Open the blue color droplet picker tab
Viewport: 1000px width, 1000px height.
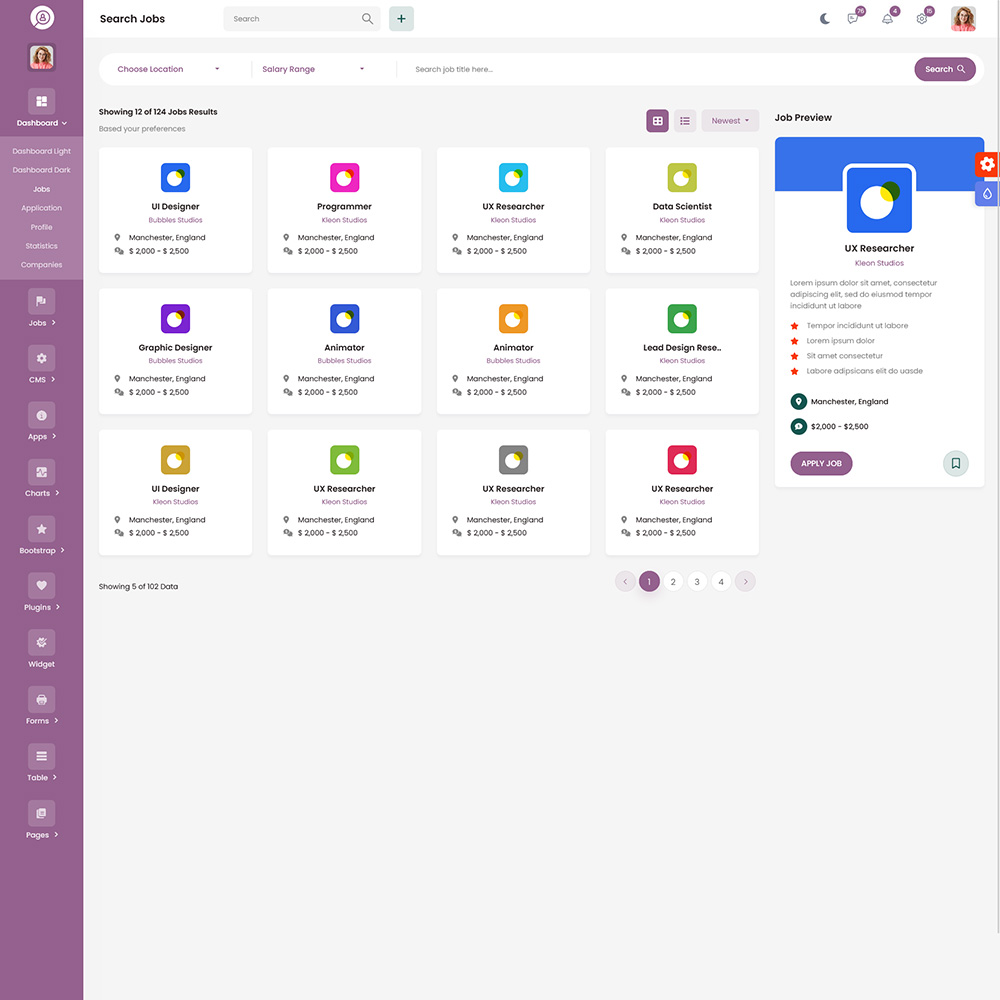[x=987, y=194]
